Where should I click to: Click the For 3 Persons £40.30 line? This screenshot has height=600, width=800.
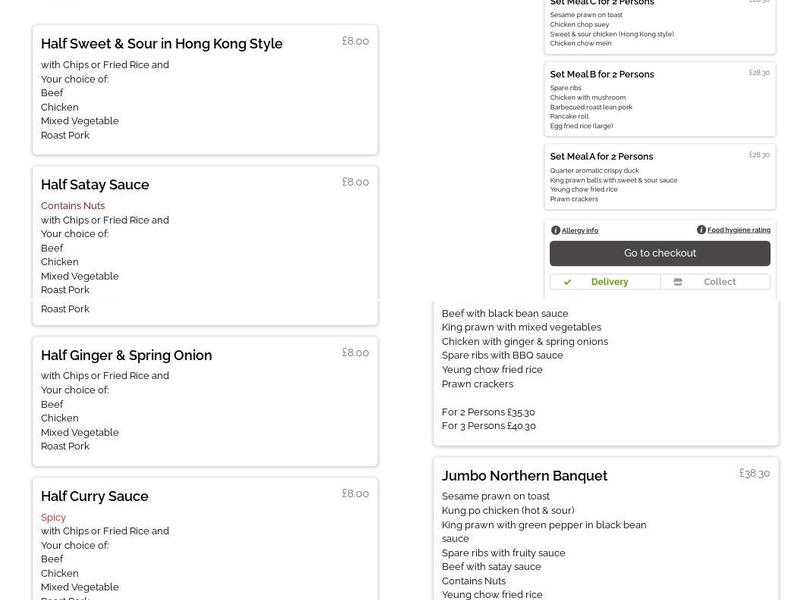pyautogui.click(x=489, y=425)
